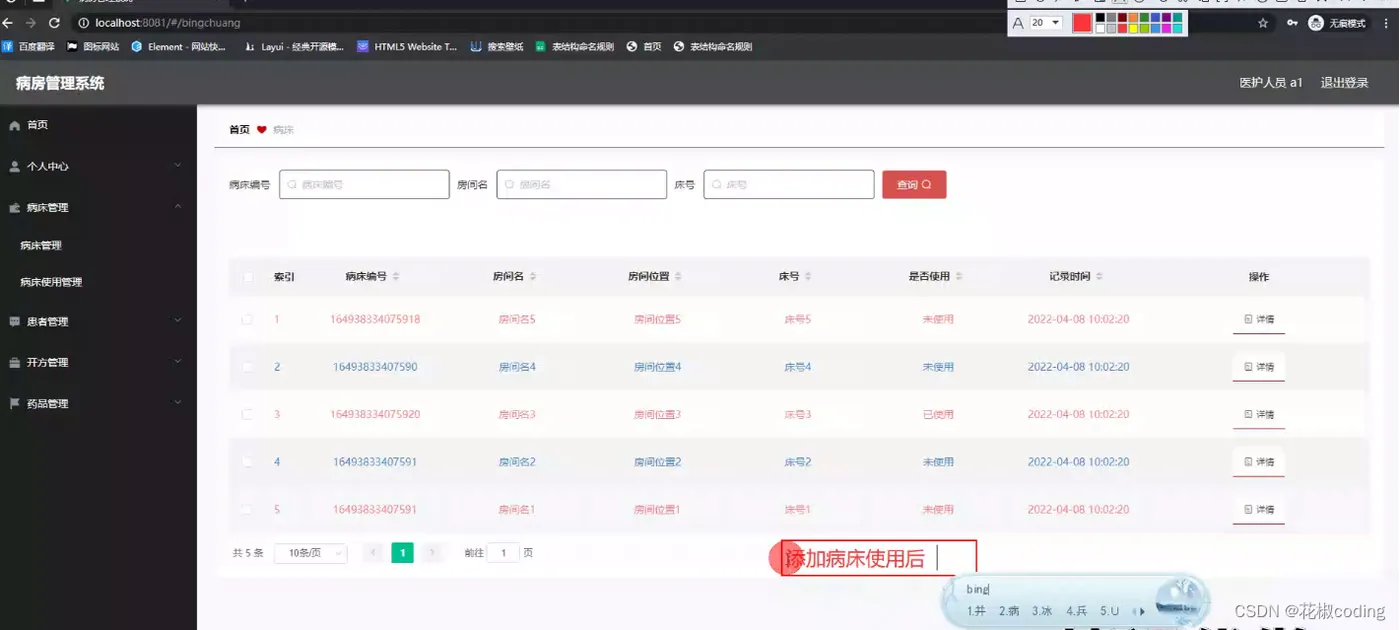This screenshot has width=1400, height=630.
Task: Click the red 查询 search button
Action: coord(914,185)
